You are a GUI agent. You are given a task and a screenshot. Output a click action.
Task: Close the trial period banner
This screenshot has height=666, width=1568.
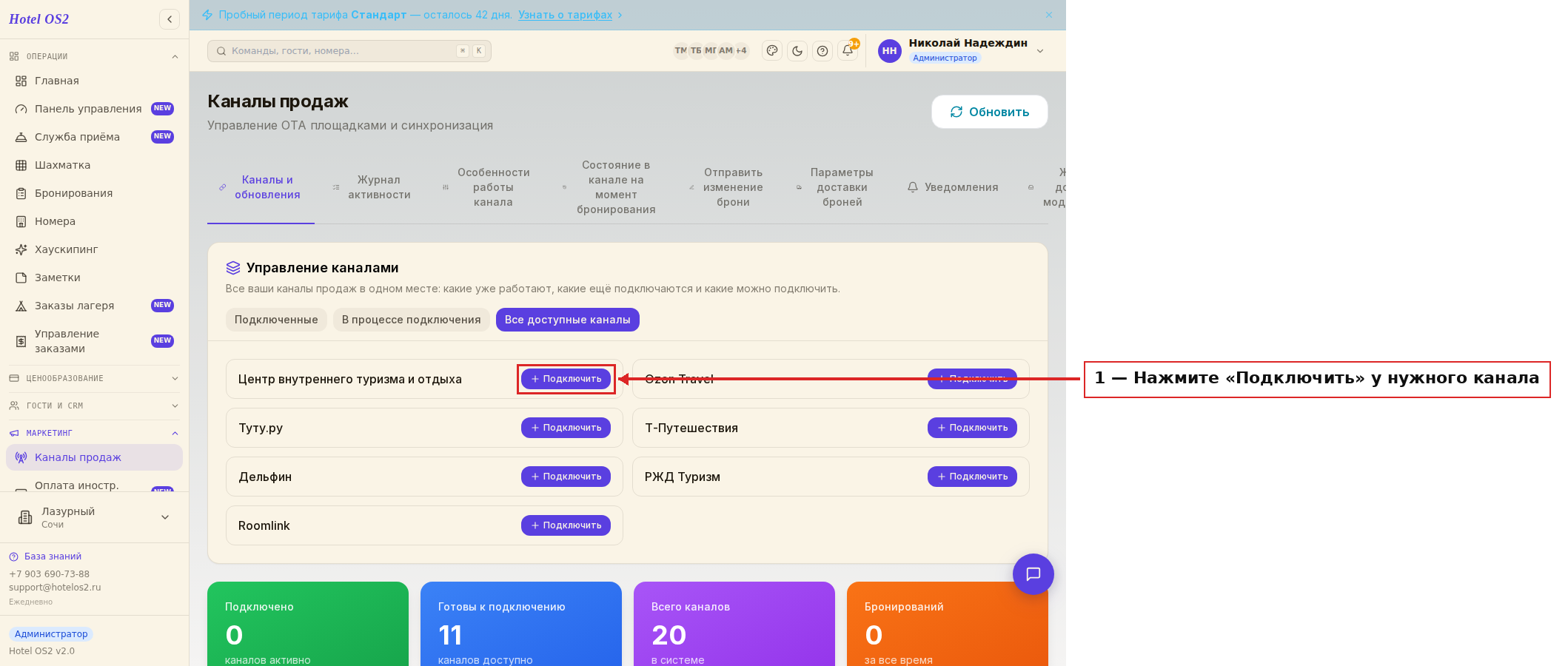point(1049,15)
